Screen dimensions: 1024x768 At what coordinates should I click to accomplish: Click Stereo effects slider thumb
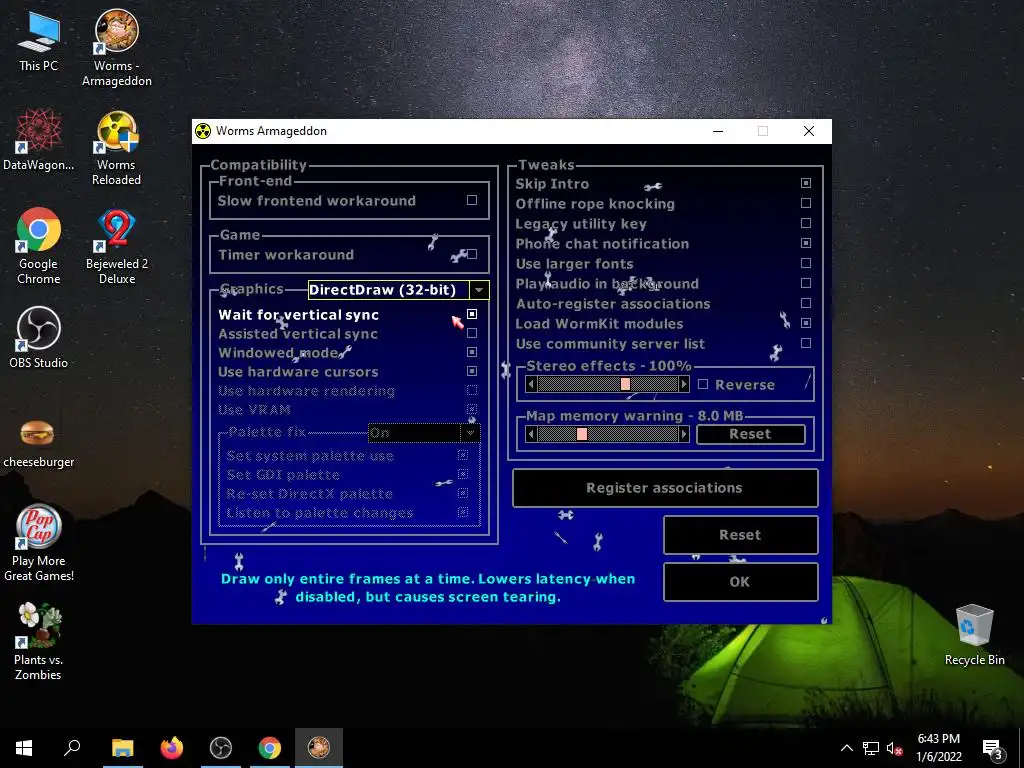tap(625, 384)
